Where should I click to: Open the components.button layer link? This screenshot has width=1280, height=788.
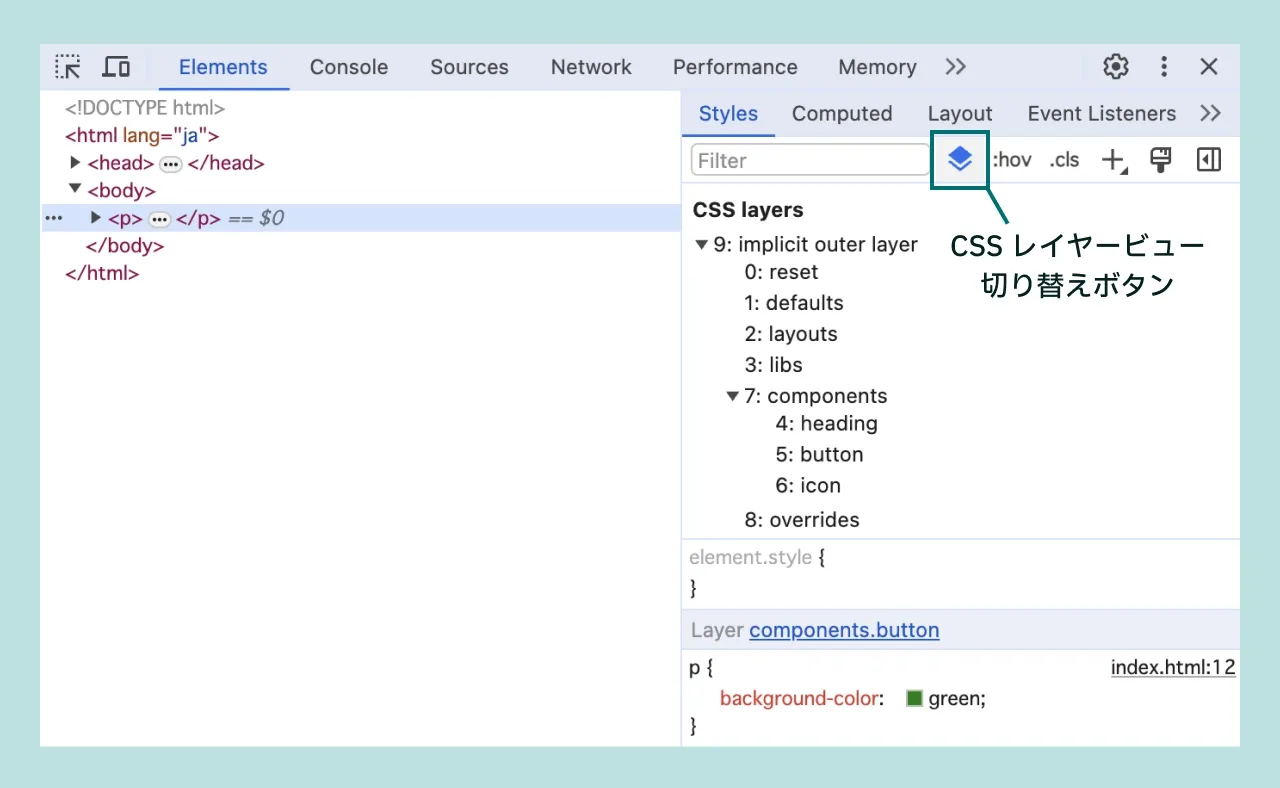844,630
